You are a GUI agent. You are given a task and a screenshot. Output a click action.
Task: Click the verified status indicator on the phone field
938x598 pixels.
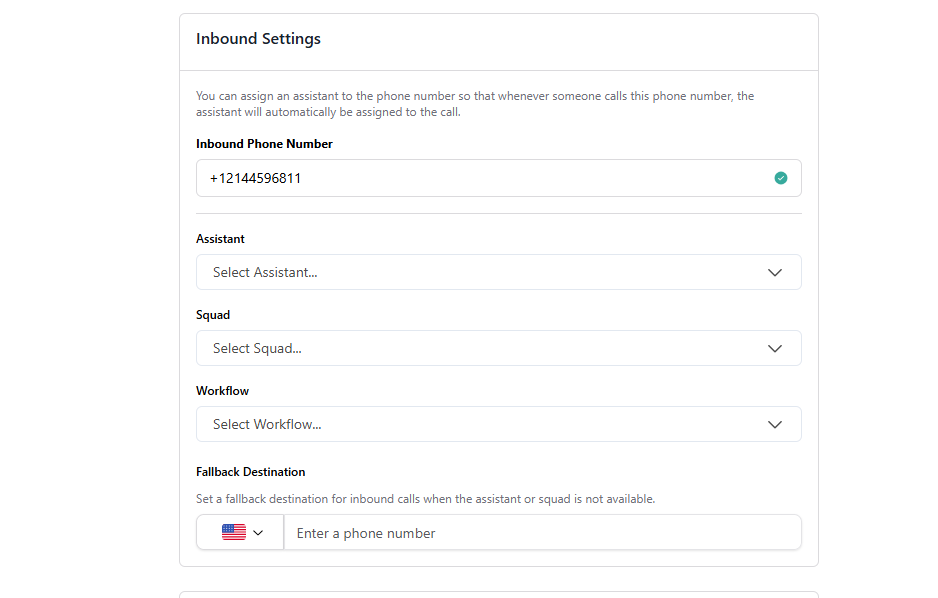point(781,177)
